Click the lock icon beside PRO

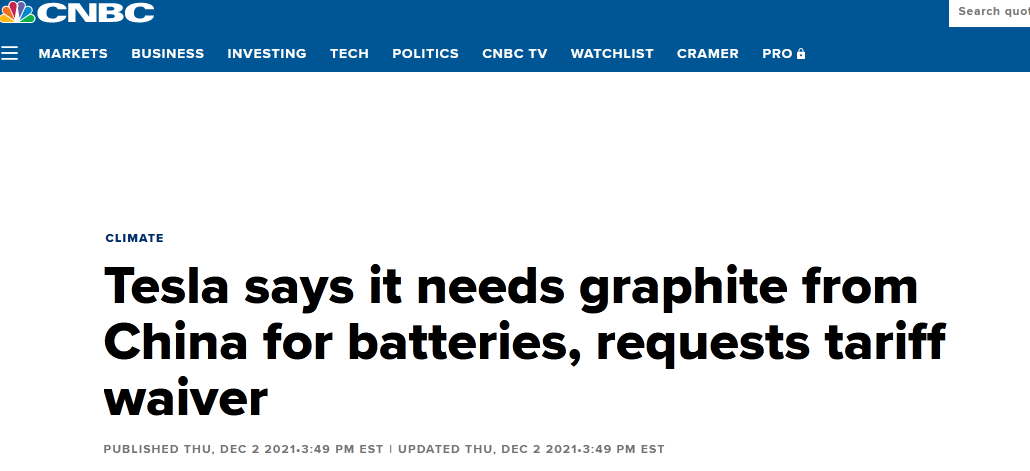coord(801,54)
